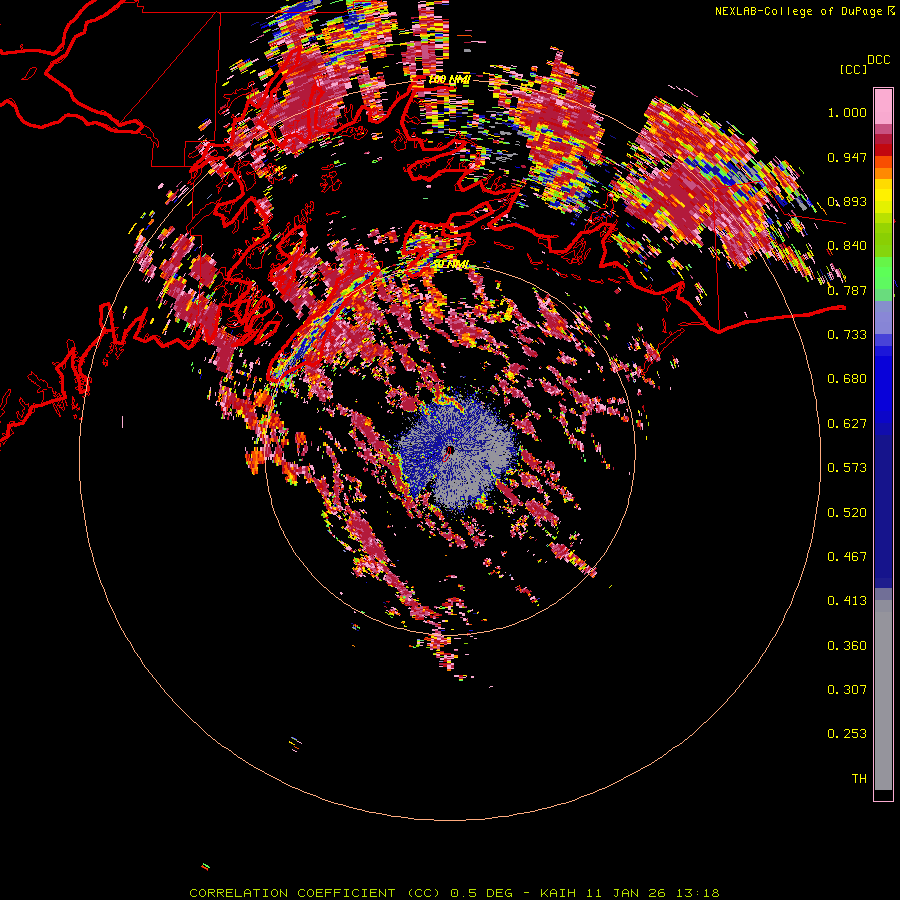Click the 0.413 legend value

[847, 601]
